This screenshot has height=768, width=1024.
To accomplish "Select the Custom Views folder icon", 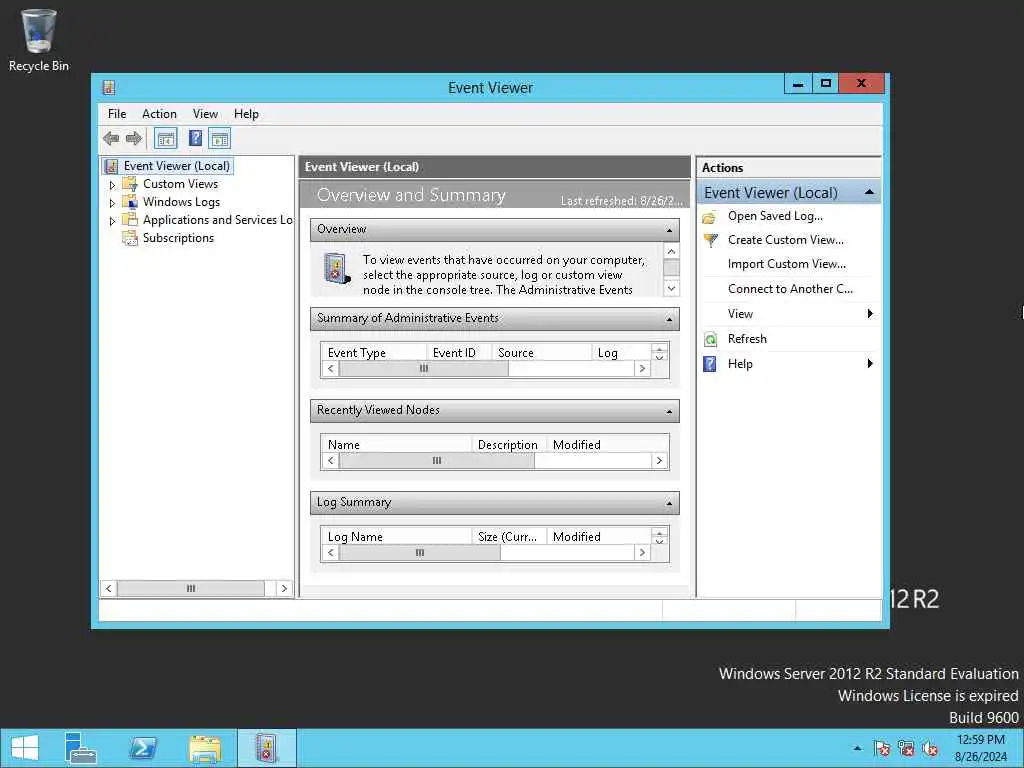I will [x=130, y=184].
